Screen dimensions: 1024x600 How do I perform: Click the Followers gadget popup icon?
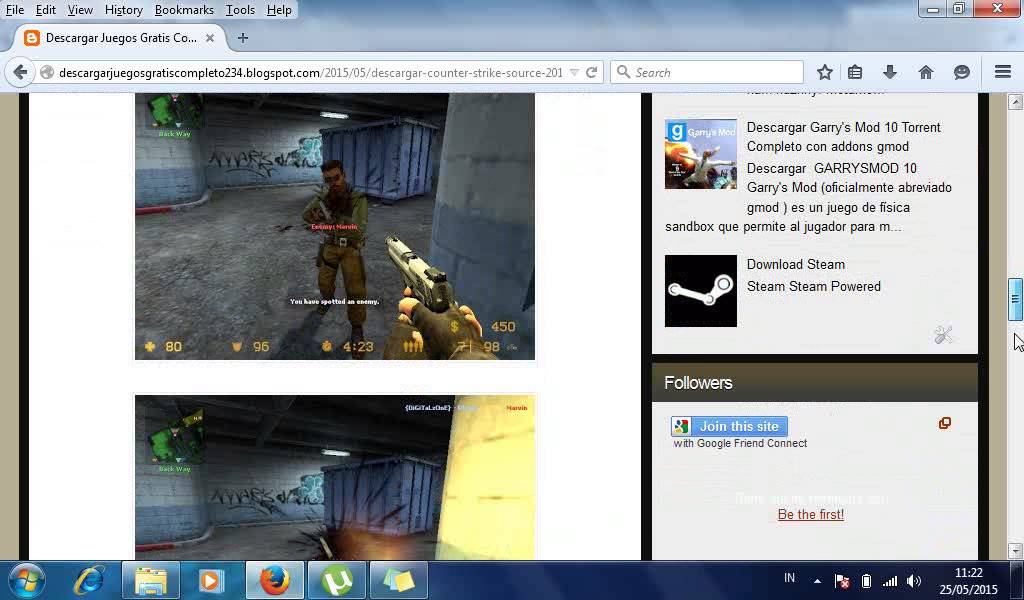(944, 423)
